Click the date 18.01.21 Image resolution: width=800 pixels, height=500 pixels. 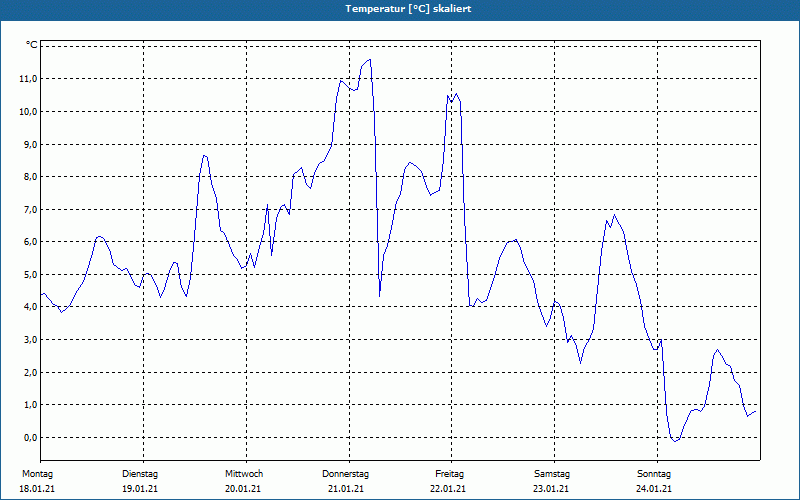[x=37, y=489]
